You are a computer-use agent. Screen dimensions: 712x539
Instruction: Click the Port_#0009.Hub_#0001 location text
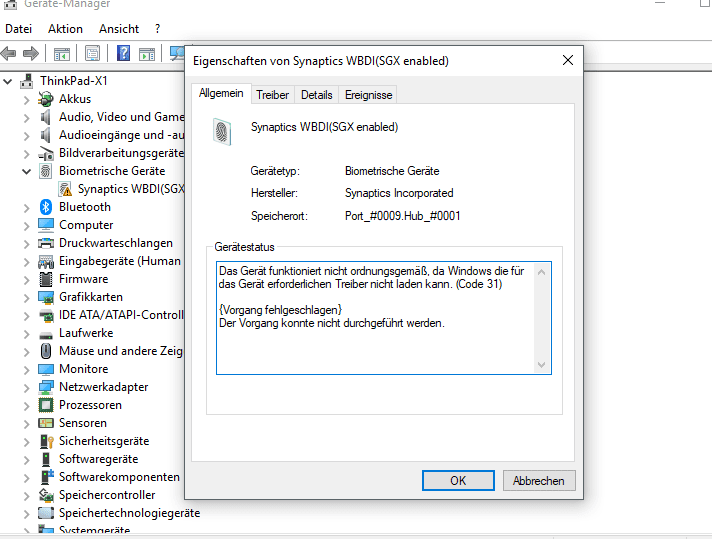coord(402,216)
